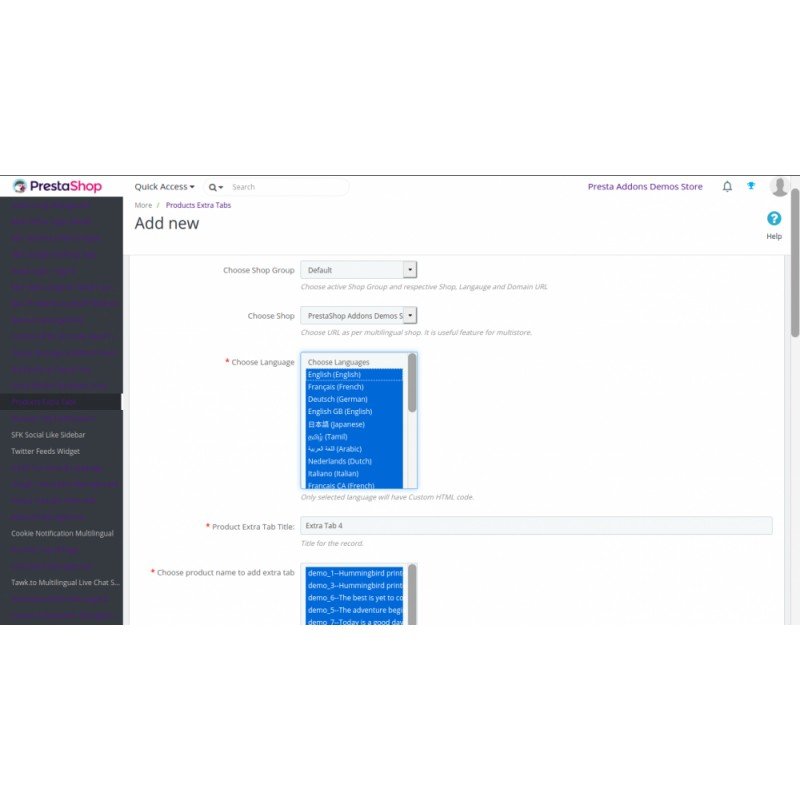Click into the Search field

pyautogui.click(x=288, y=187)
